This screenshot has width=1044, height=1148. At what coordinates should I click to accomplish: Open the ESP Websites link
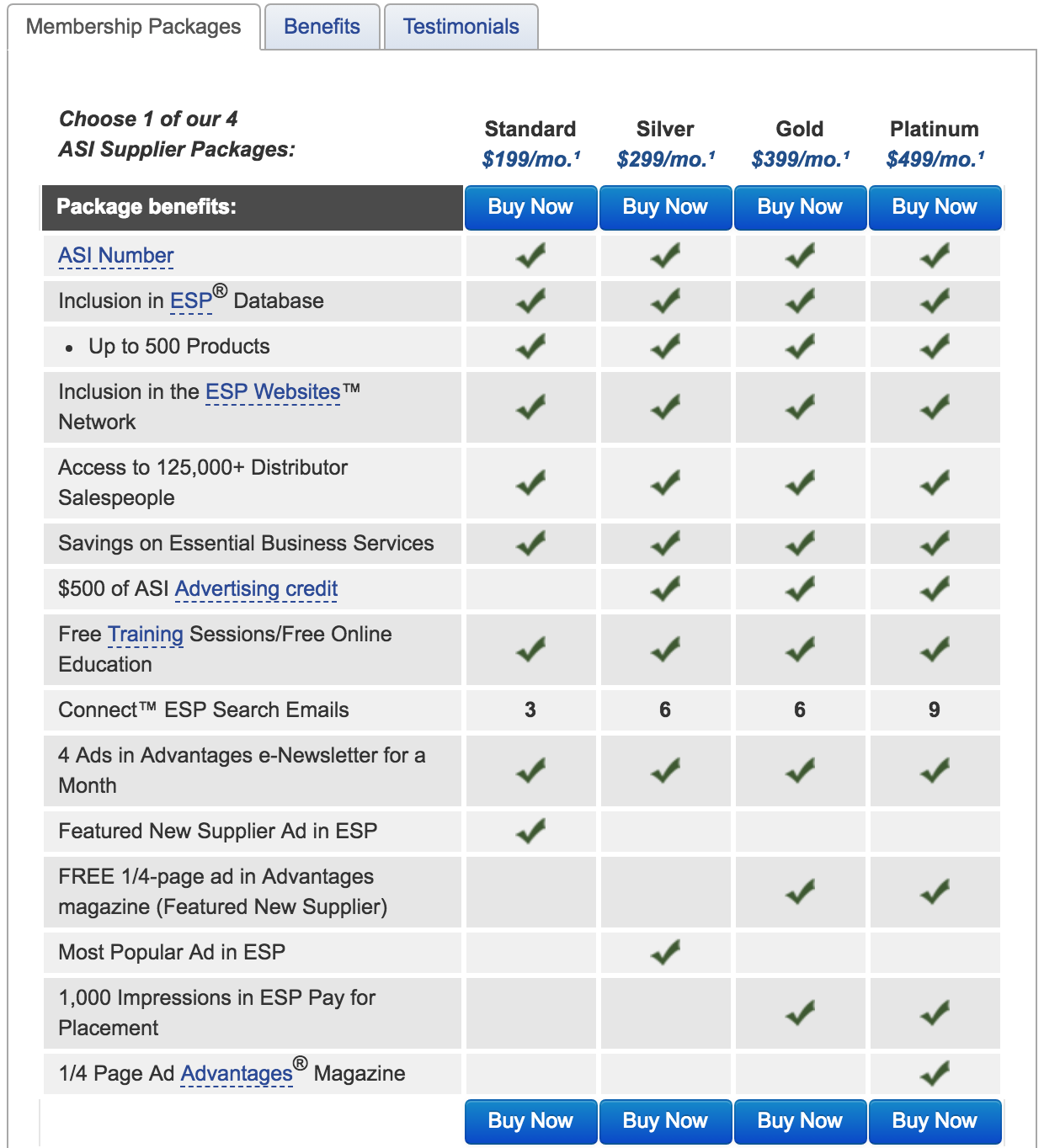tap(273, 392)
